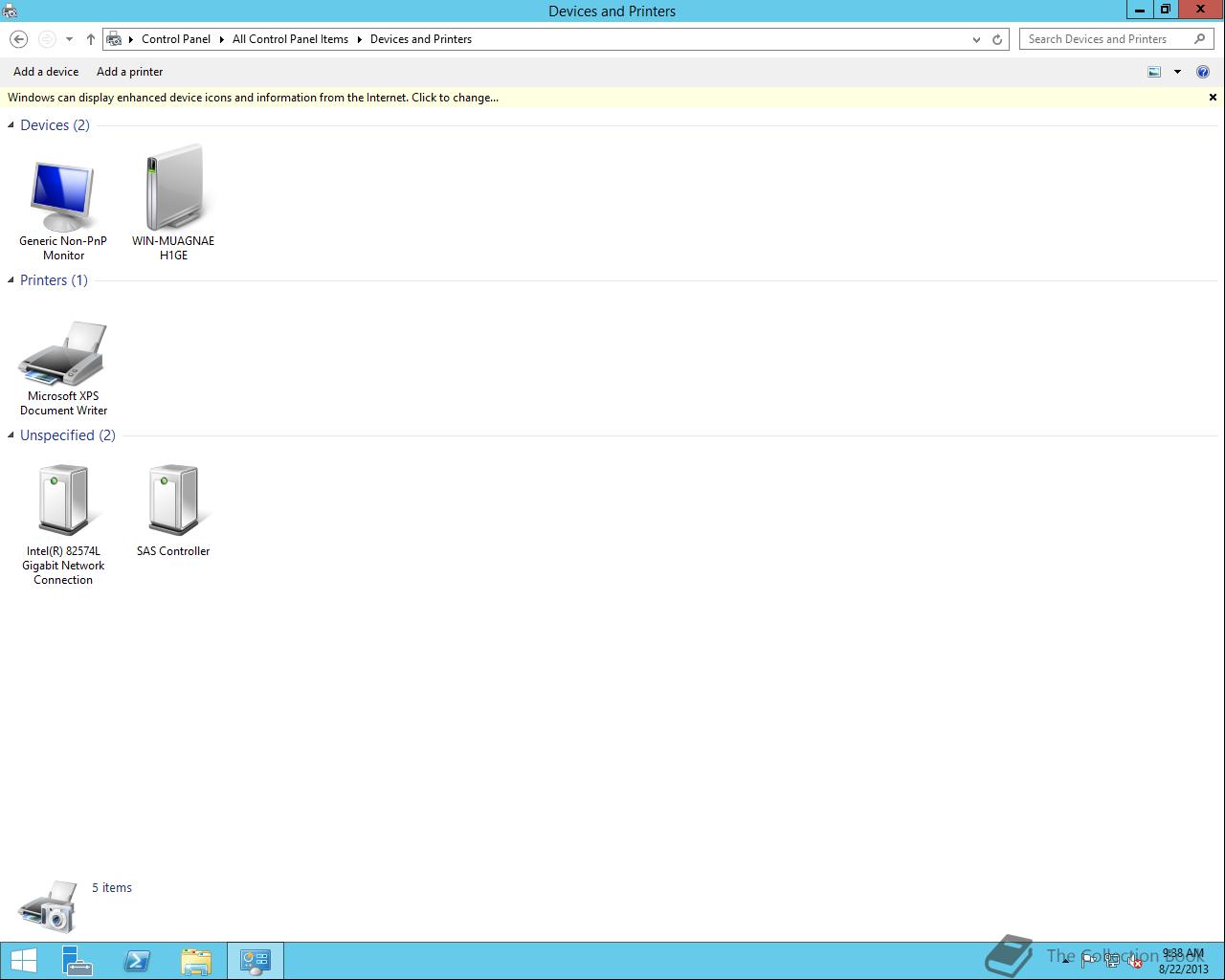The height and width of the screenshot is (980, 1225).
Task: Open the view options dropdown arrow
Action: pyautogui.click(x=1177, y=72)
